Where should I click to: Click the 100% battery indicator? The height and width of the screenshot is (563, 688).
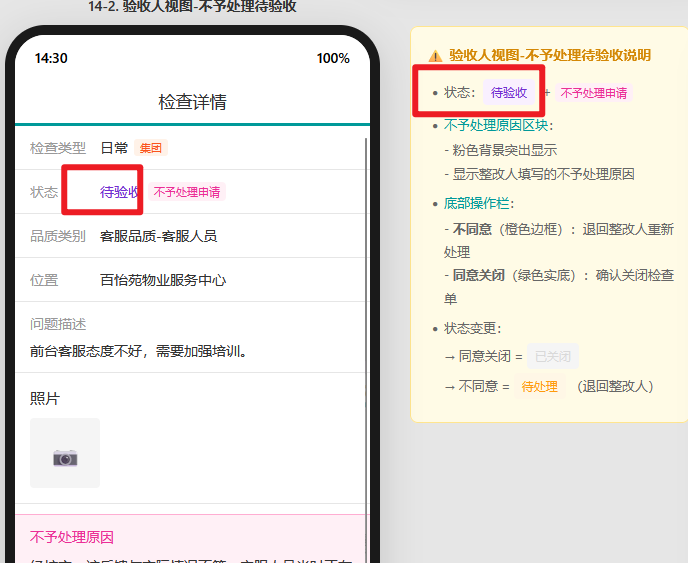[x=333, y=58]
